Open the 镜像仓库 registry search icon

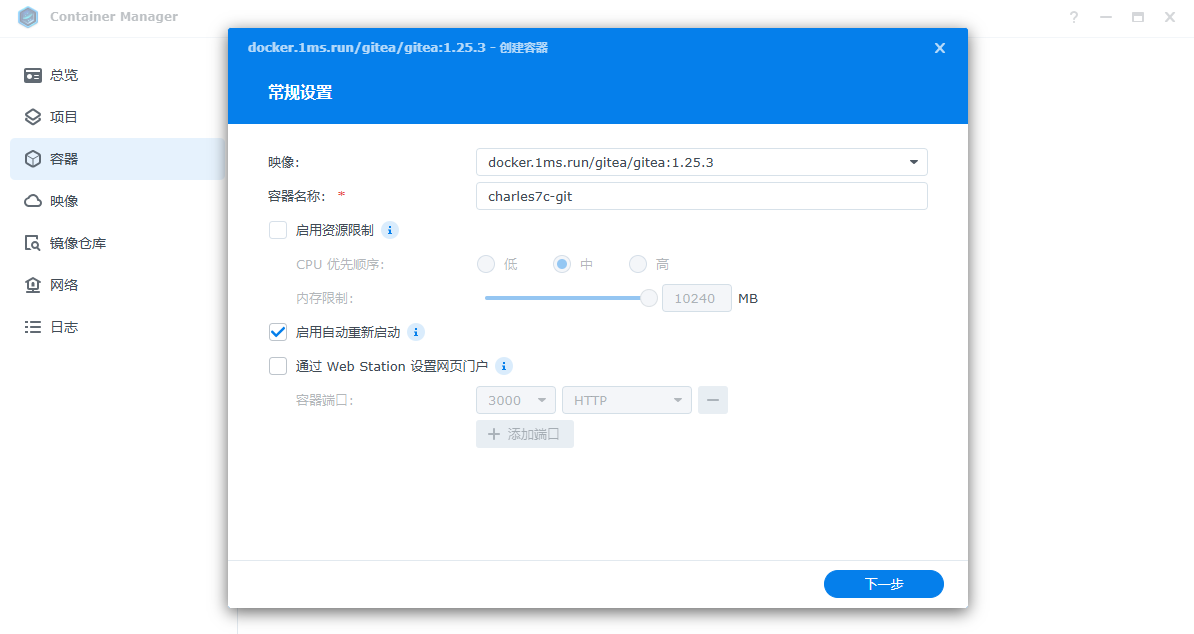(33, 243)
